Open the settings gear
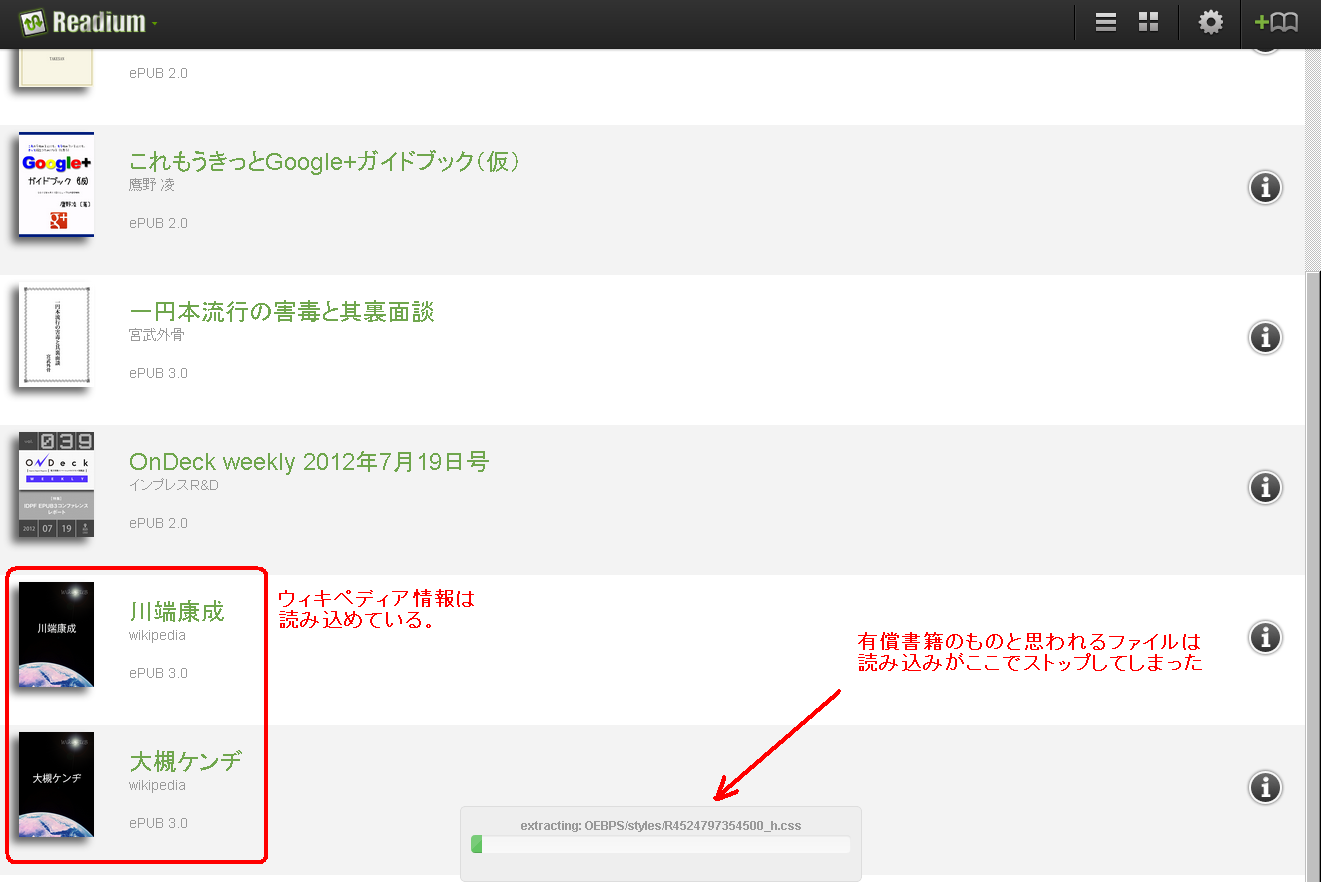The width and height of the screenshot is (1321, 882). pos(1211,23)
